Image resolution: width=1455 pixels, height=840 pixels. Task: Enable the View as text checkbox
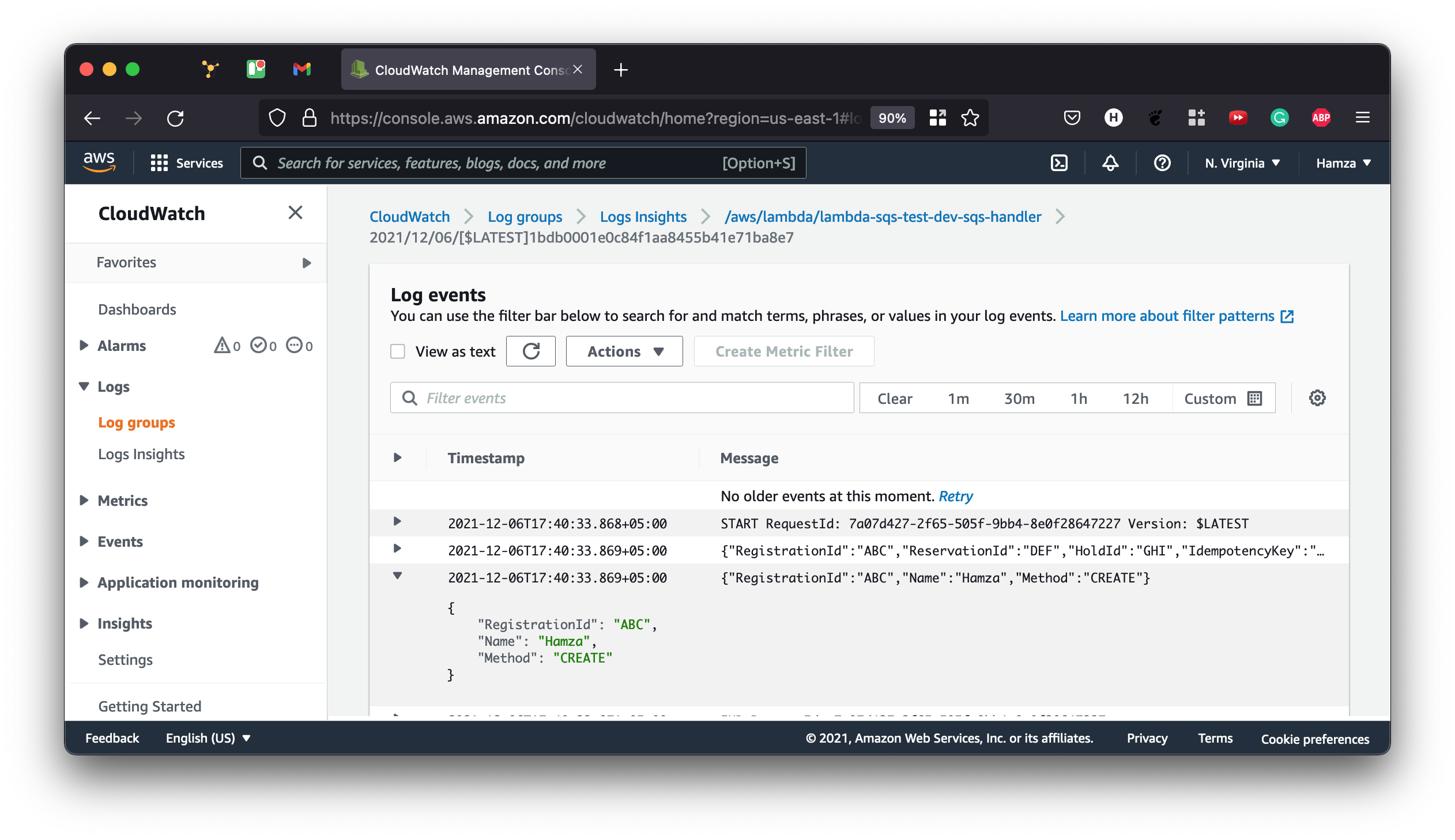click(398, 351)
